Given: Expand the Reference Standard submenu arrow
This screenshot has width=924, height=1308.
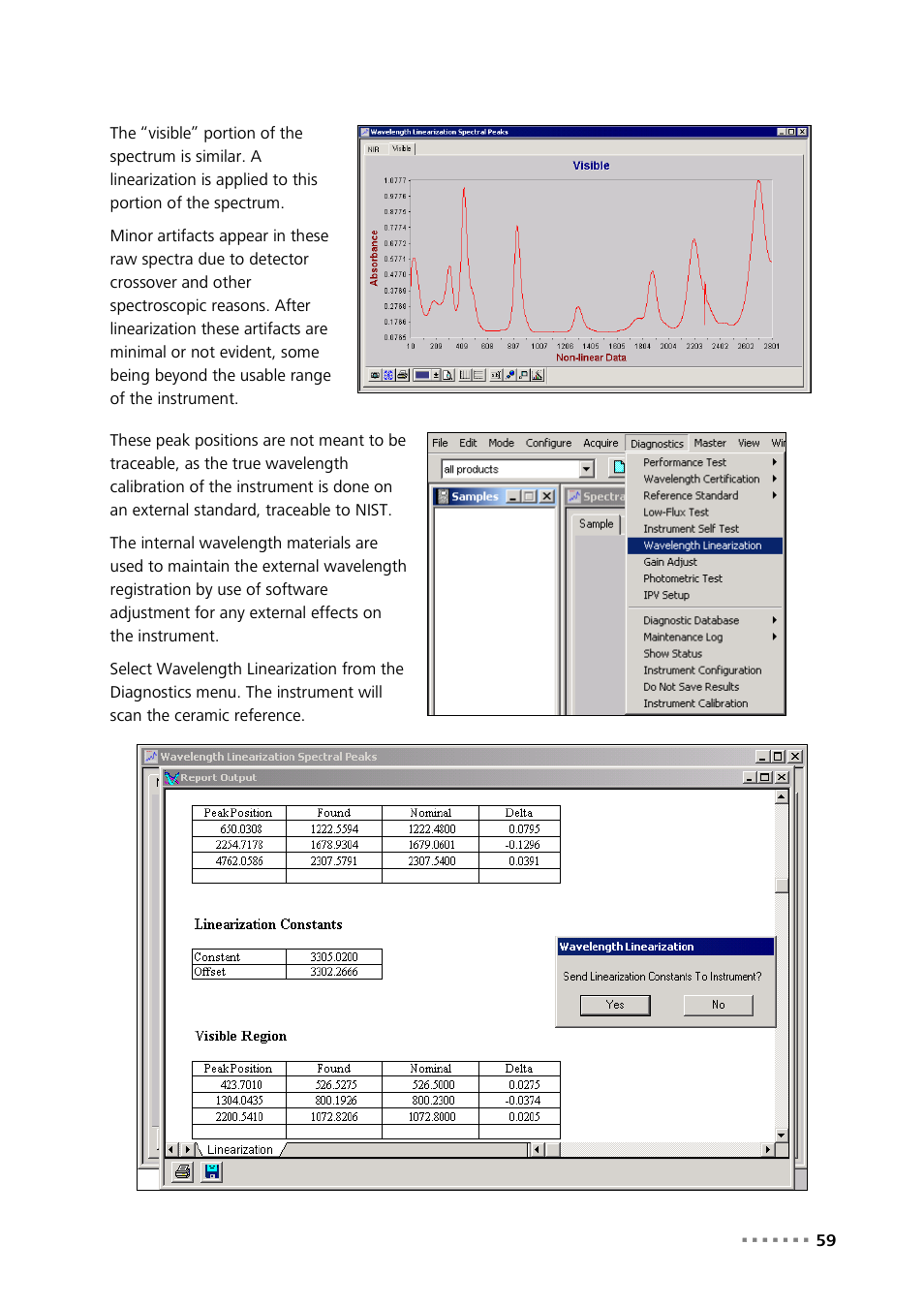Looking at the screenshot, I should (775, 495).
